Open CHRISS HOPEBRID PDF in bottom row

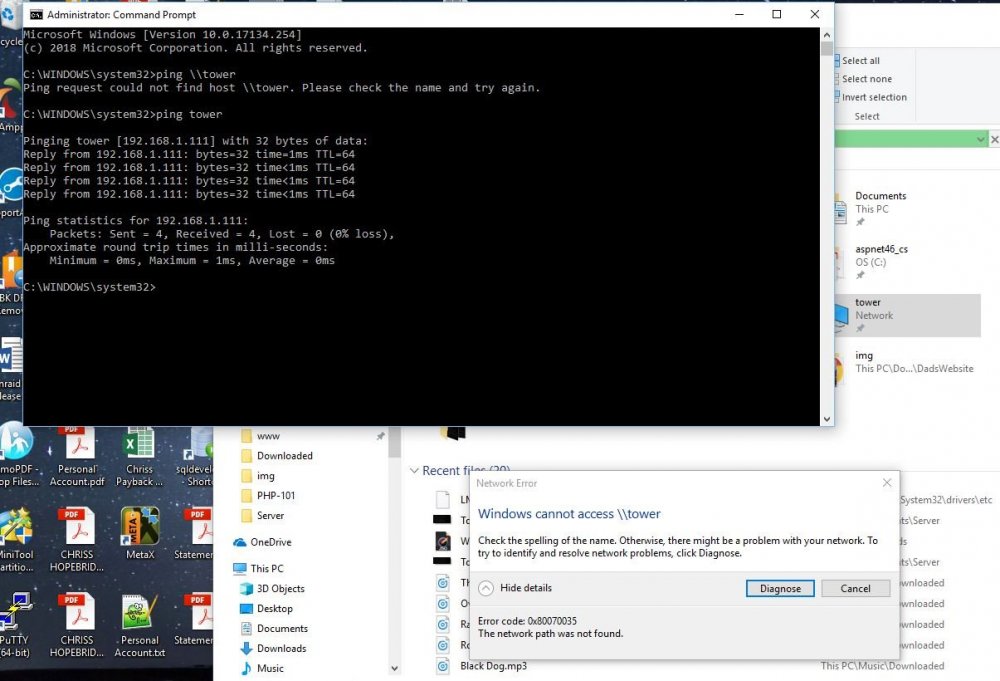click(77, 625)
